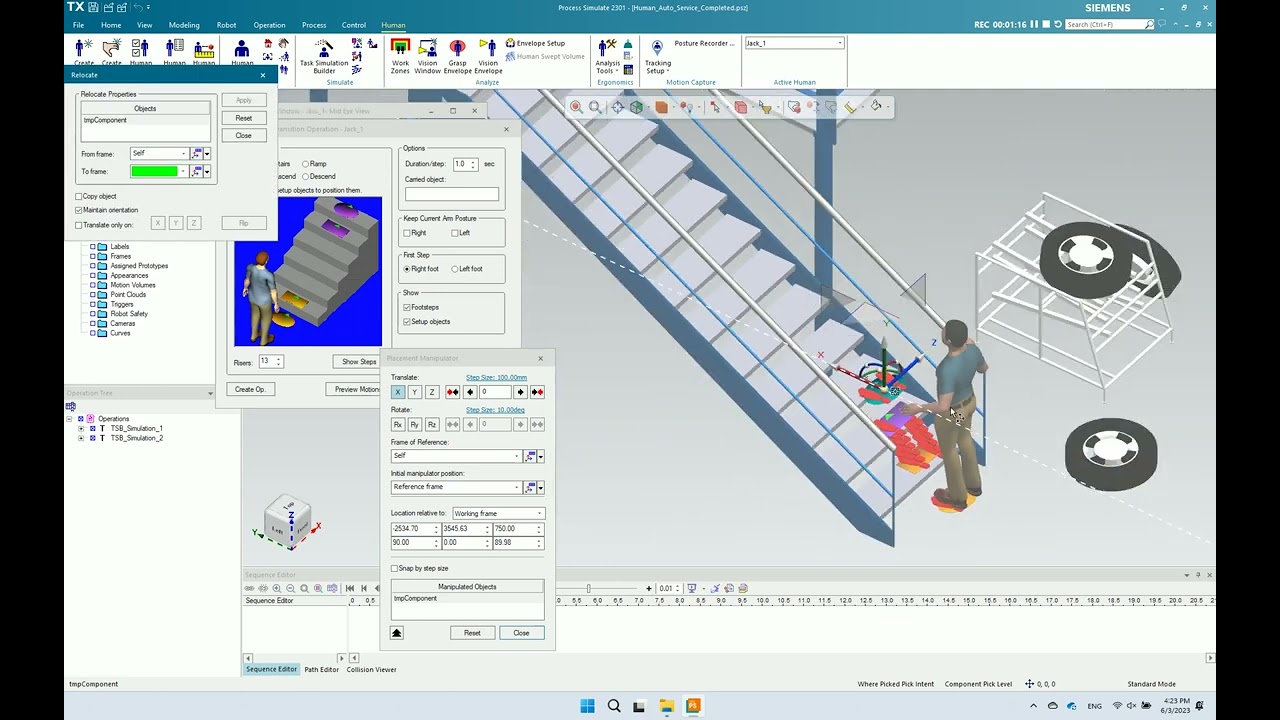Switch to Collision Viewer tab

click(x=372, y=670)
